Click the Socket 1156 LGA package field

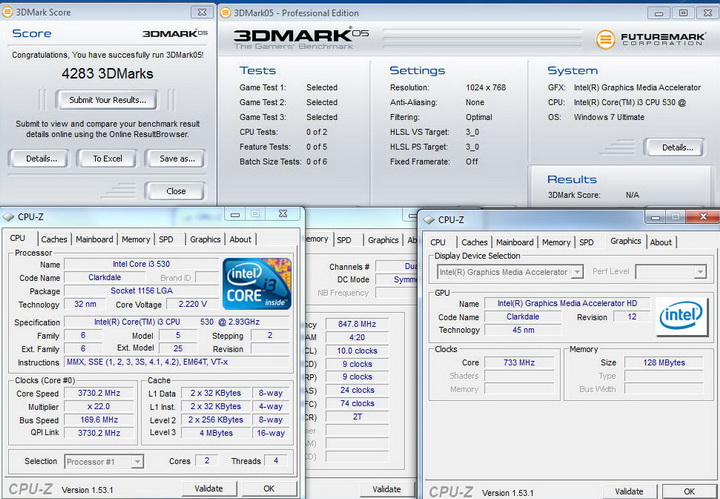(x=141, y=291)
